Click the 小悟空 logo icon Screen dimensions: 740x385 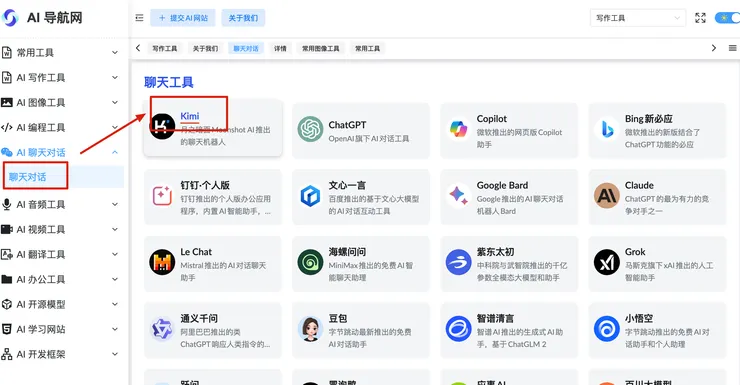(x=607, y=328)
